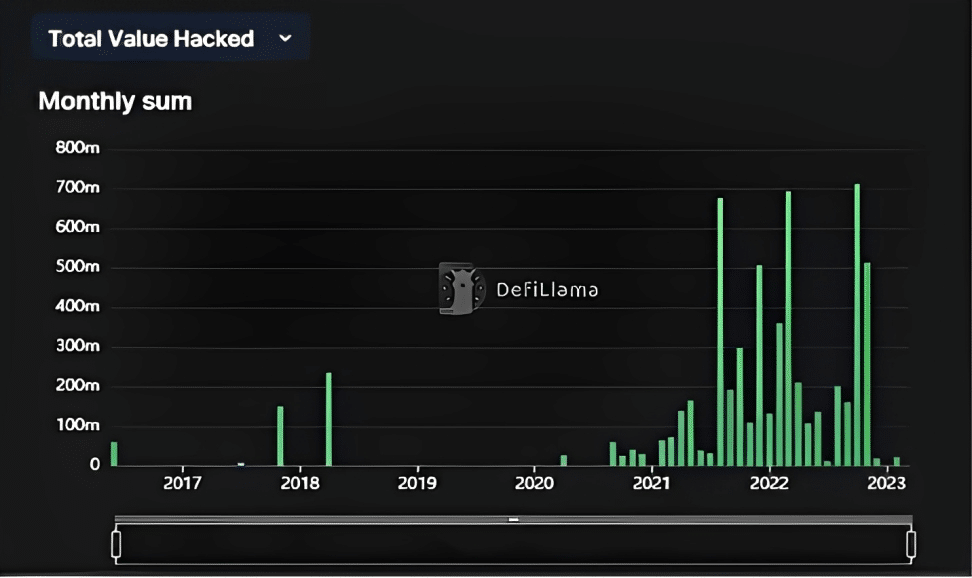Click the 2017 label on the x-axis
The height and width of the screenshot is (578, 972).
click(182, 483)
